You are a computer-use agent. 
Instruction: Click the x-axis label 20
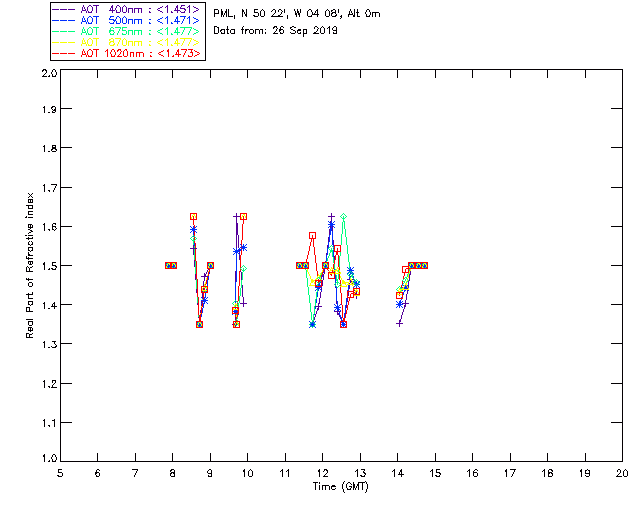pos(622,473)
